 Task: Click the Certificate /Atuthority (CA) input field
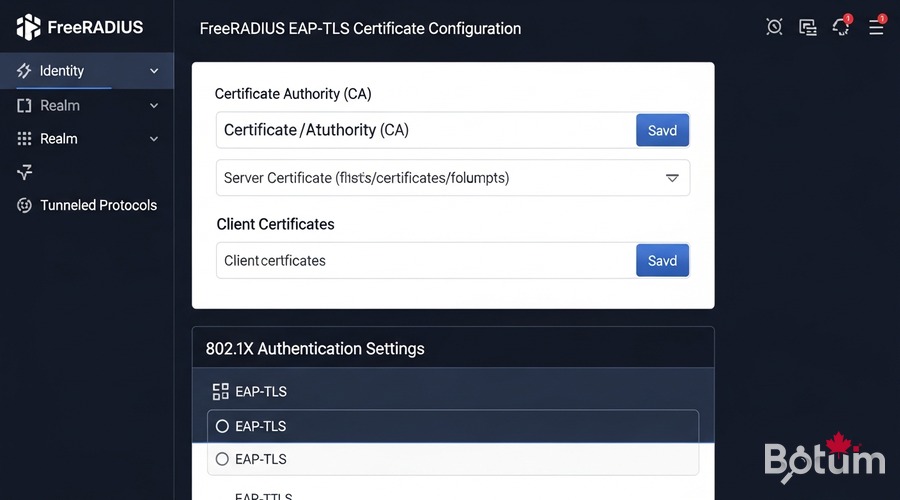tap(426, 130)
